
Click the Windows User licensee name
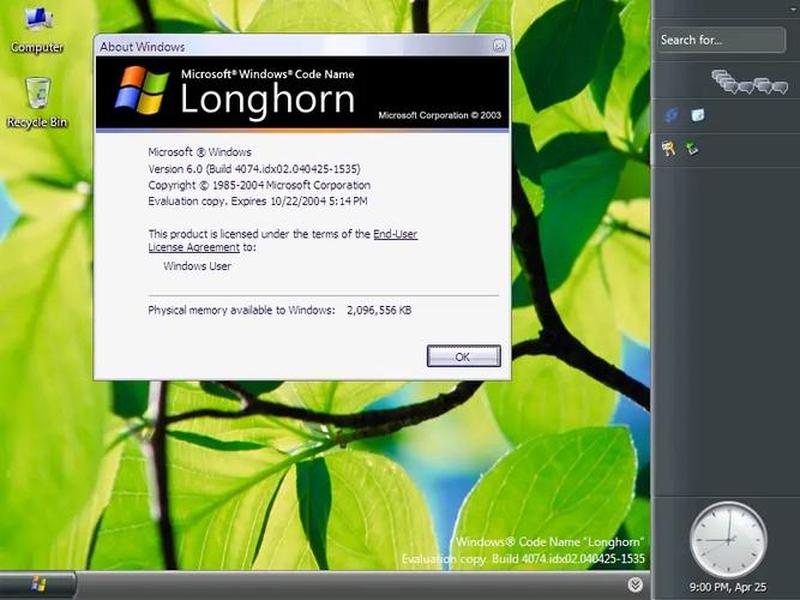coord(197,266)
